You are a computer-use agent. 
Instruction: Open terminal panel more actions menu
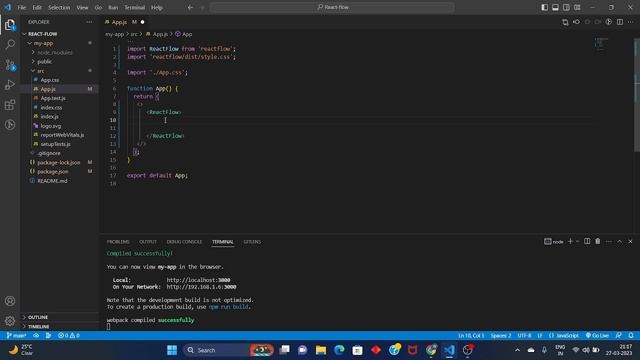coord(609,242)
